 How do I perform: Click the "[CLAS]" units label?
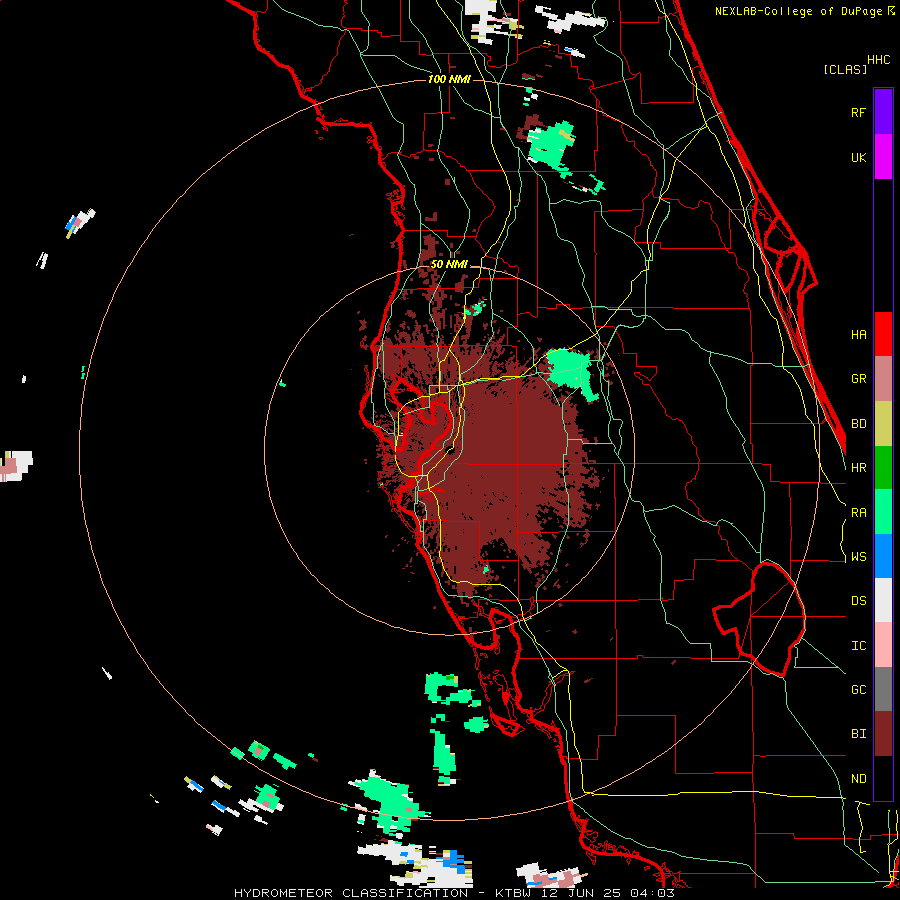(x=845, y=69)
